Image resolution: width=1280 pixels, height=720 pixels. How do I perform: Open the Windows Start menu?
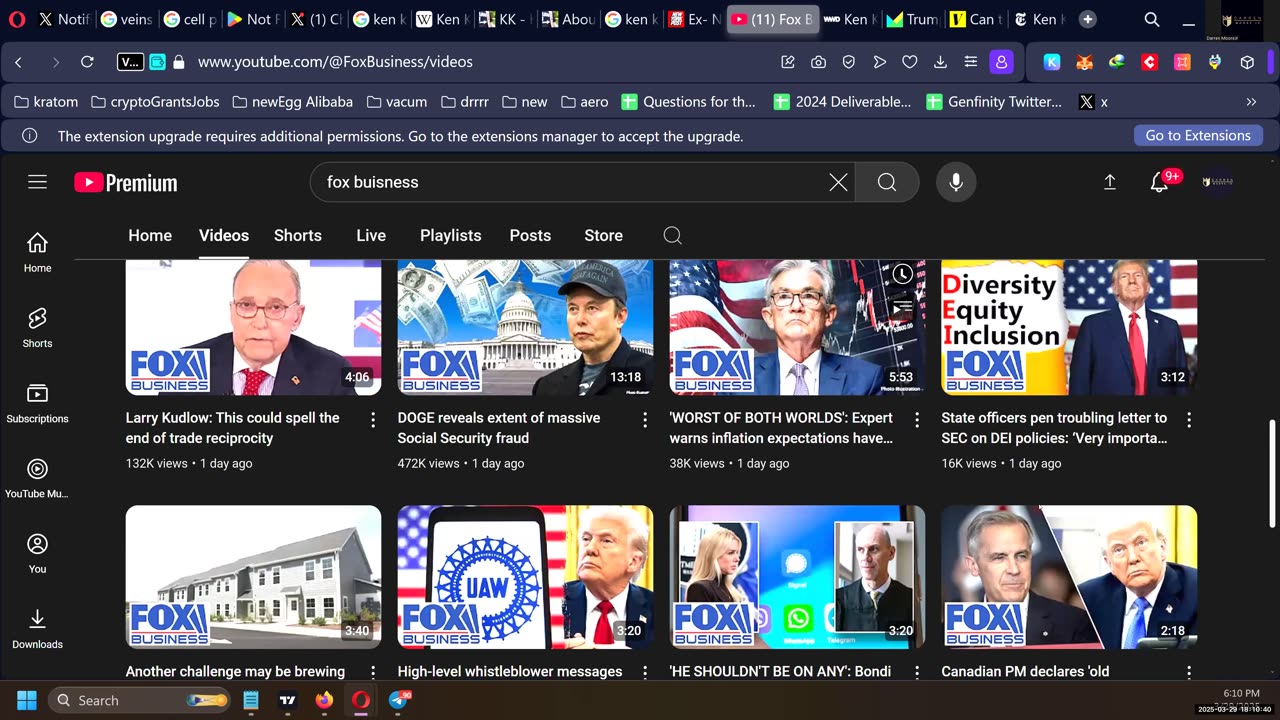point(26,700)
